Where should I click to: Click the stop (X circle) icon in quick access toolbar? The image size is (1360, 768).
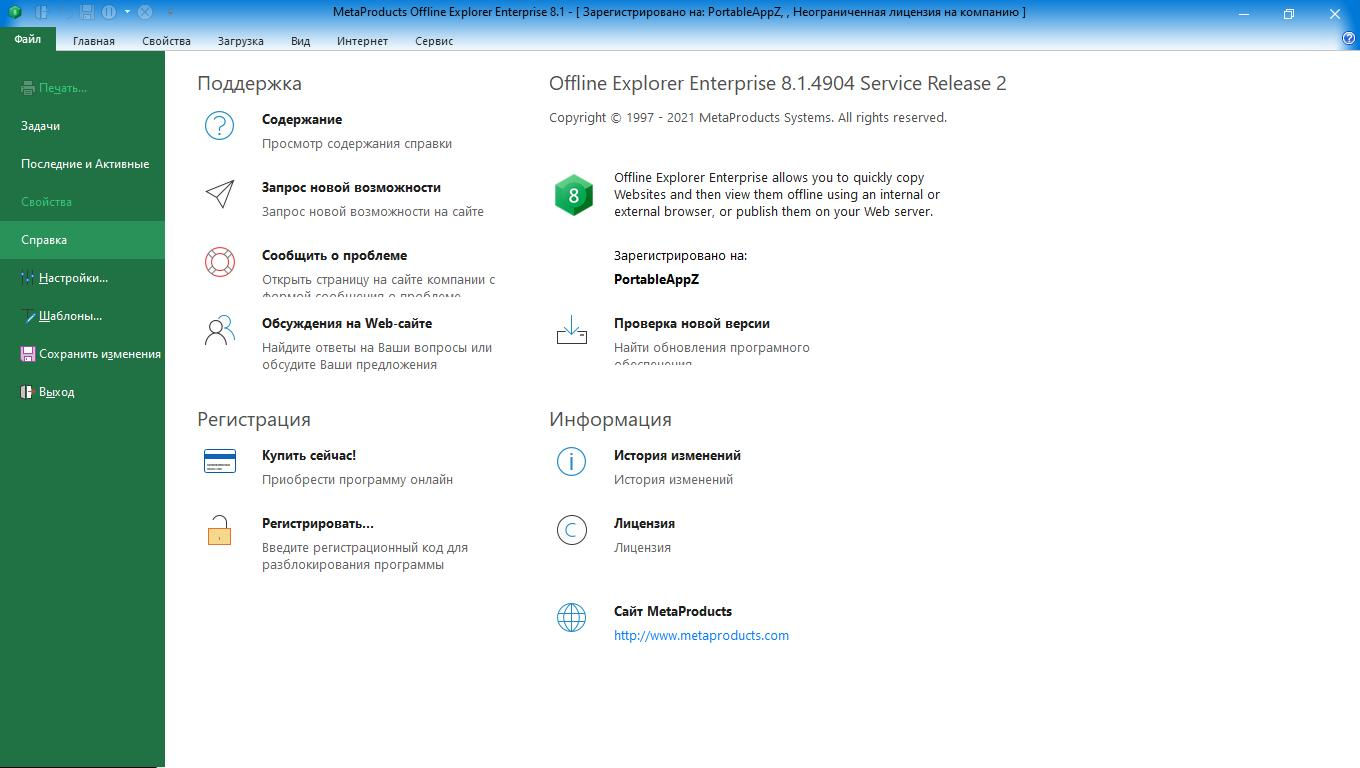pos(145,12)
